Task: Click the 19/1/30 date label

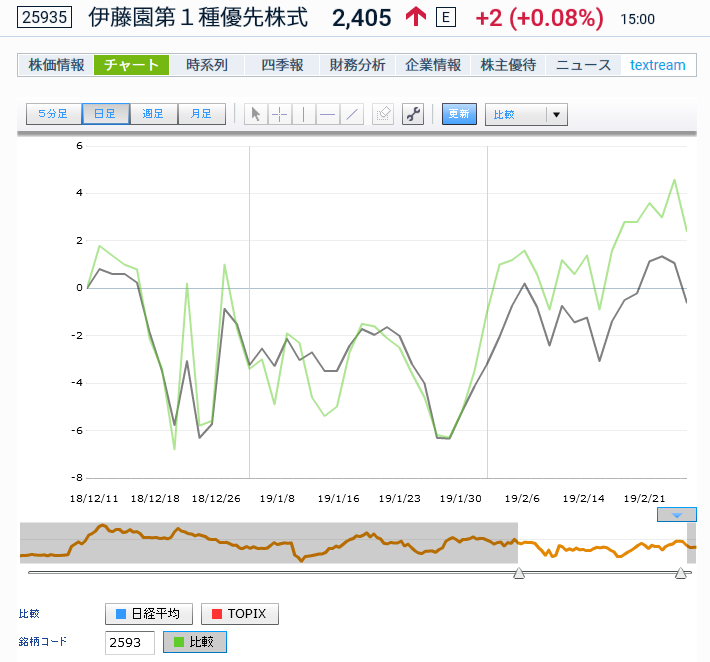Action: [x=461, y=499]
